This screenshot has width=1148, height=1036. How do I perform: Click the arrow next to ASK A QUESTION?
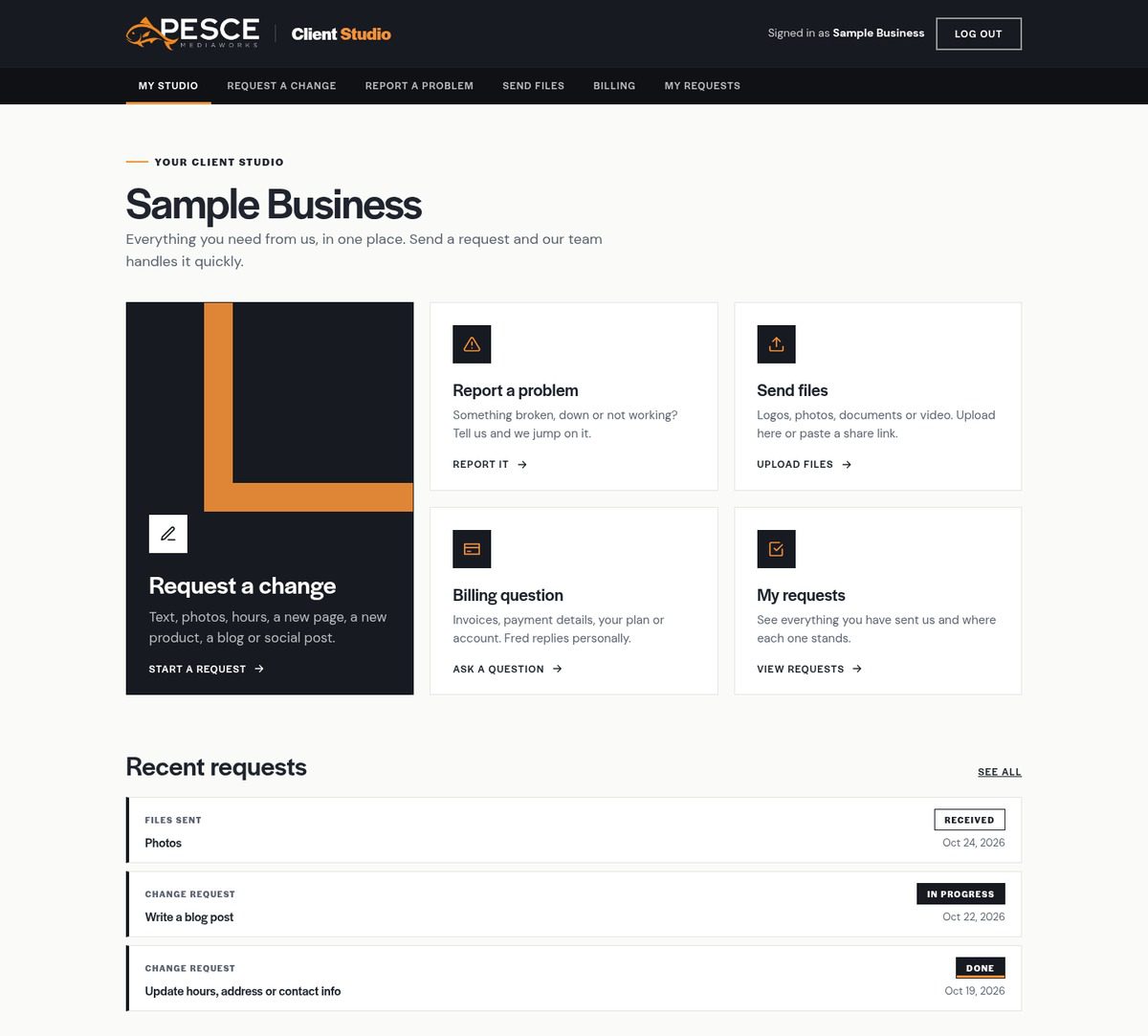point(558,669)
